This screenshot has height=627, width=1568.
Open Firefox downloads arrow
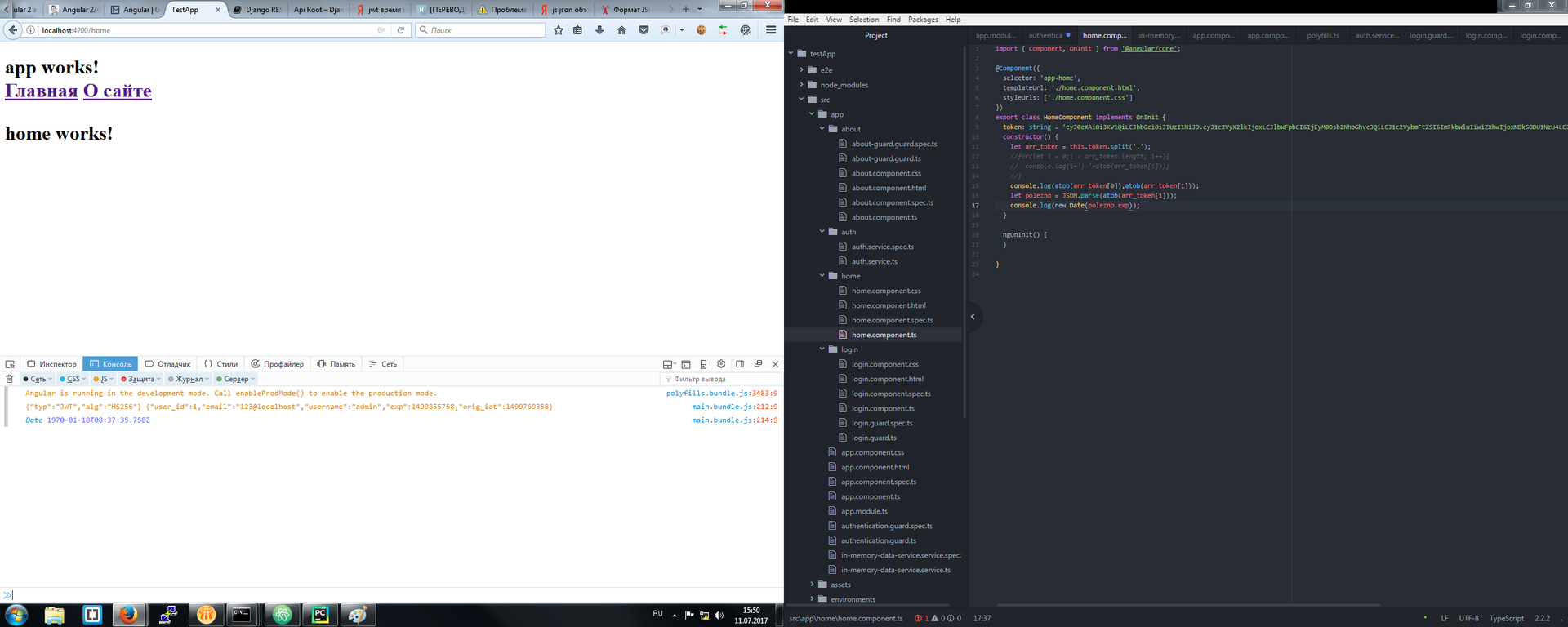tap(599, 30)
